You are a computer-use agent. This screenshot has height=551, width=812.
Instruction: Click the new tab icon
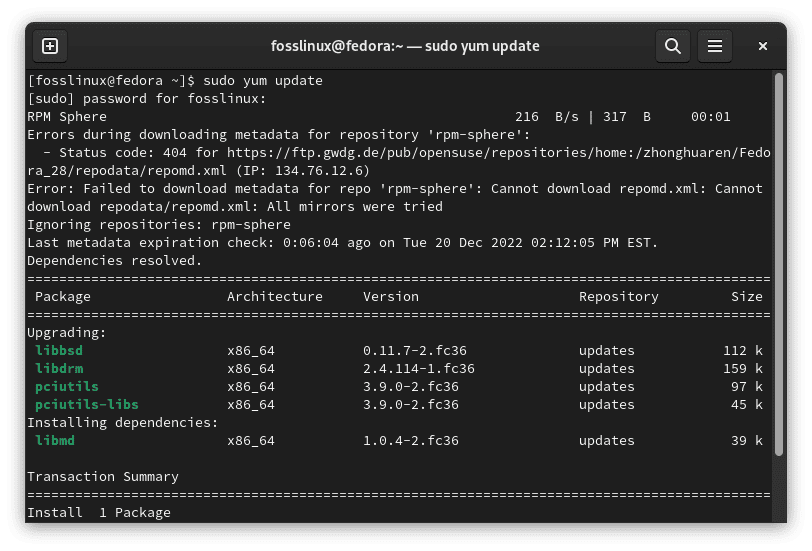coord(50,46)
